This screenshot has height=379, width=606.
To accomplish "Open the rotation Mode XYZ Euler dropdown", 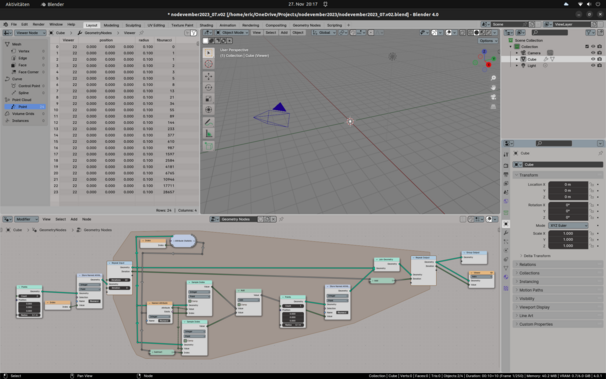I will click(568, 225).
